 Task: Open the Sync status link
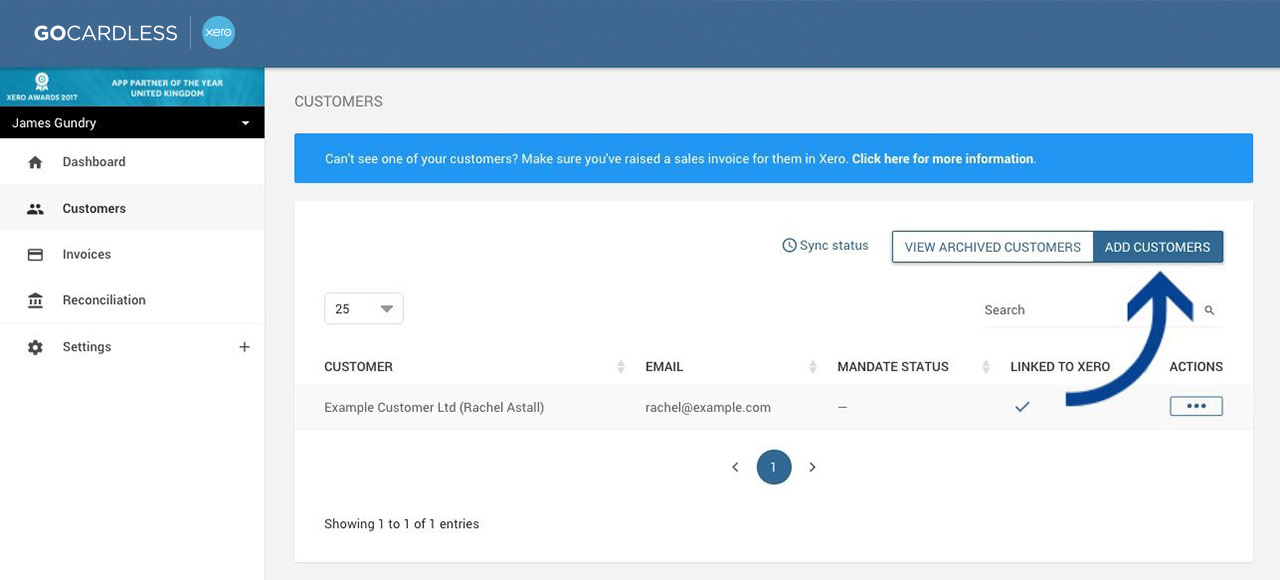click(x=825, y=245)
